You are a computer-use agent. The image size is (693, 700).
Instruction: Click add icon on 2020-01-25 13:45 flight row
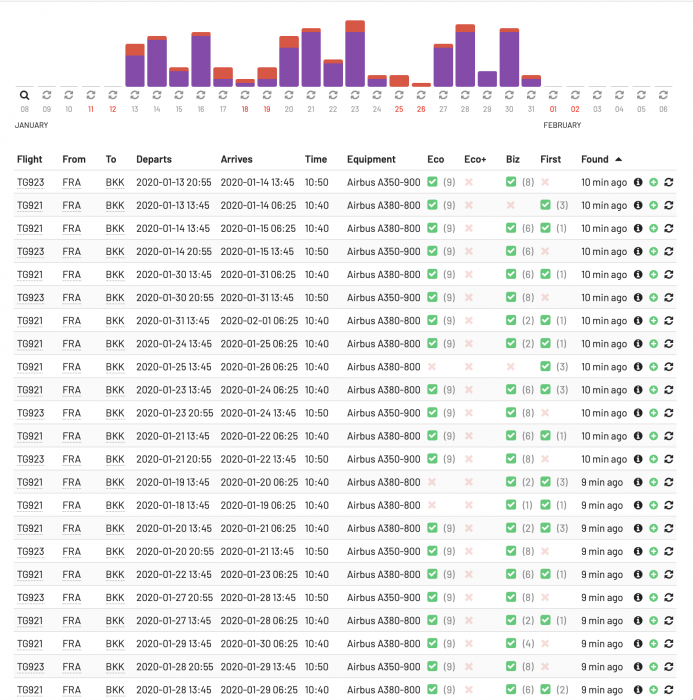point(653,367)
